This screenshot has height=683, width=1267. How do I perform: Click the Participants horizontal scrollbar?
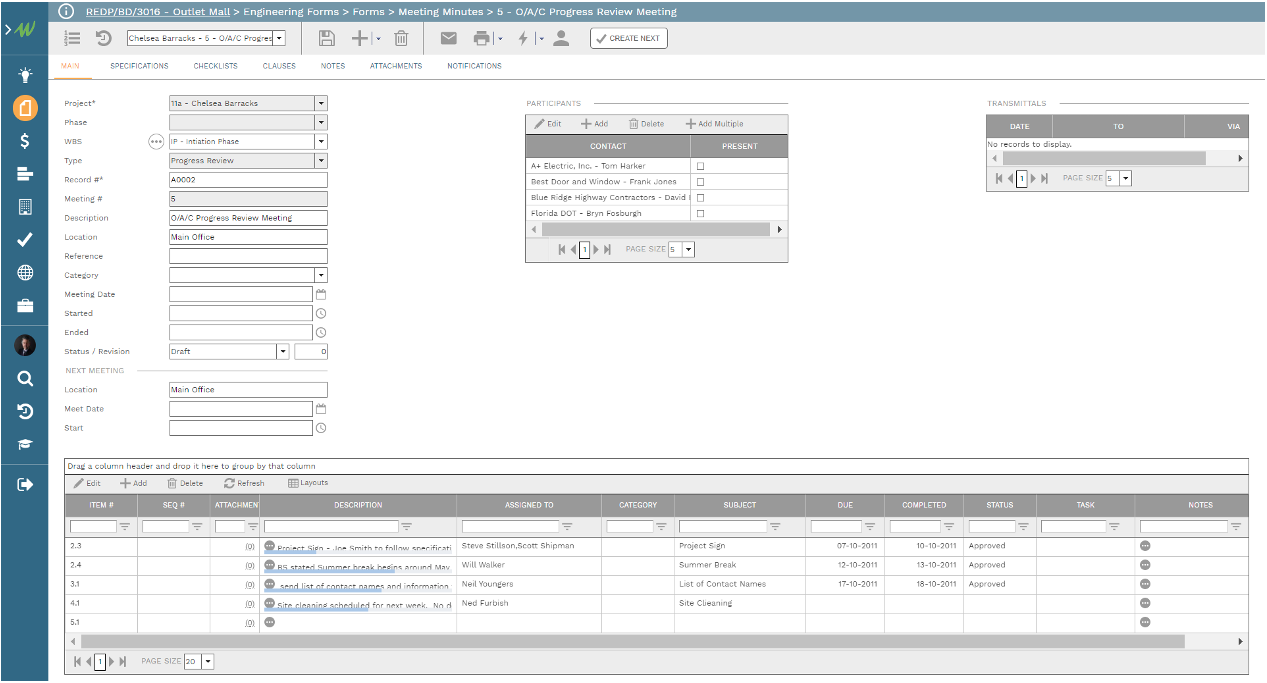point(656,229)
